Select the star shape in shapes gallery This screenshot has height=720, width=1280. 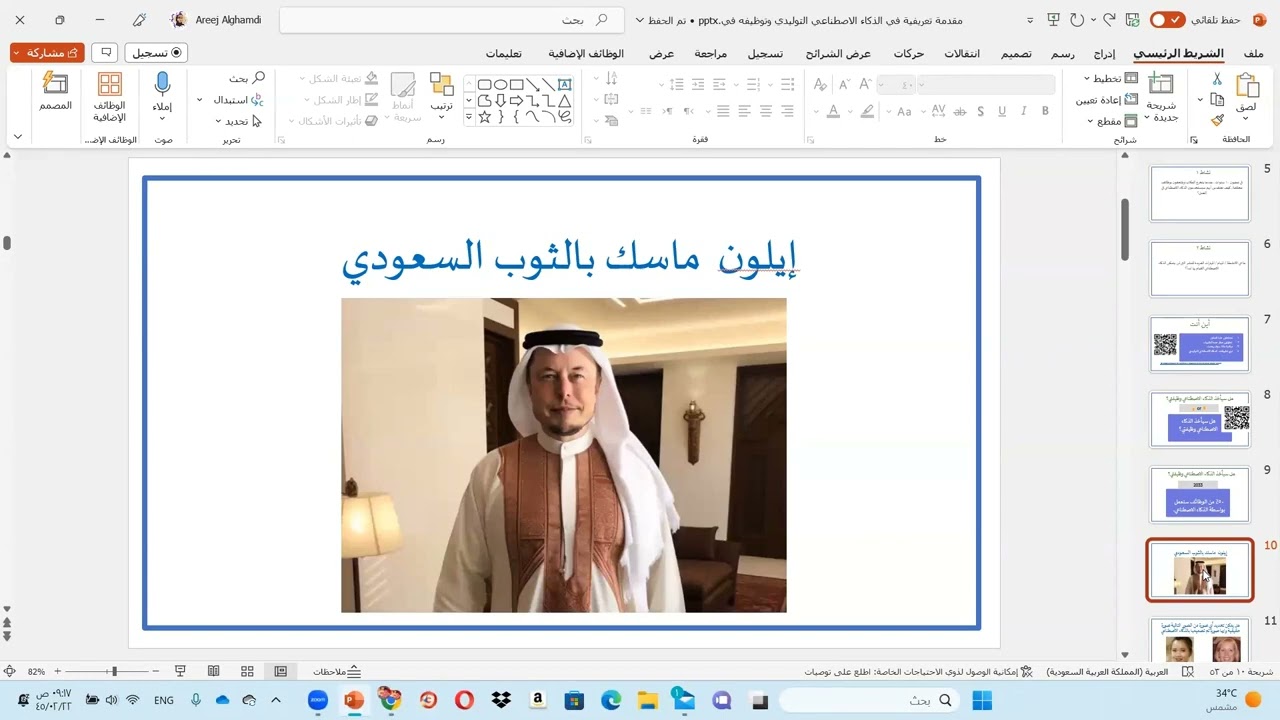tap(484, 117)
